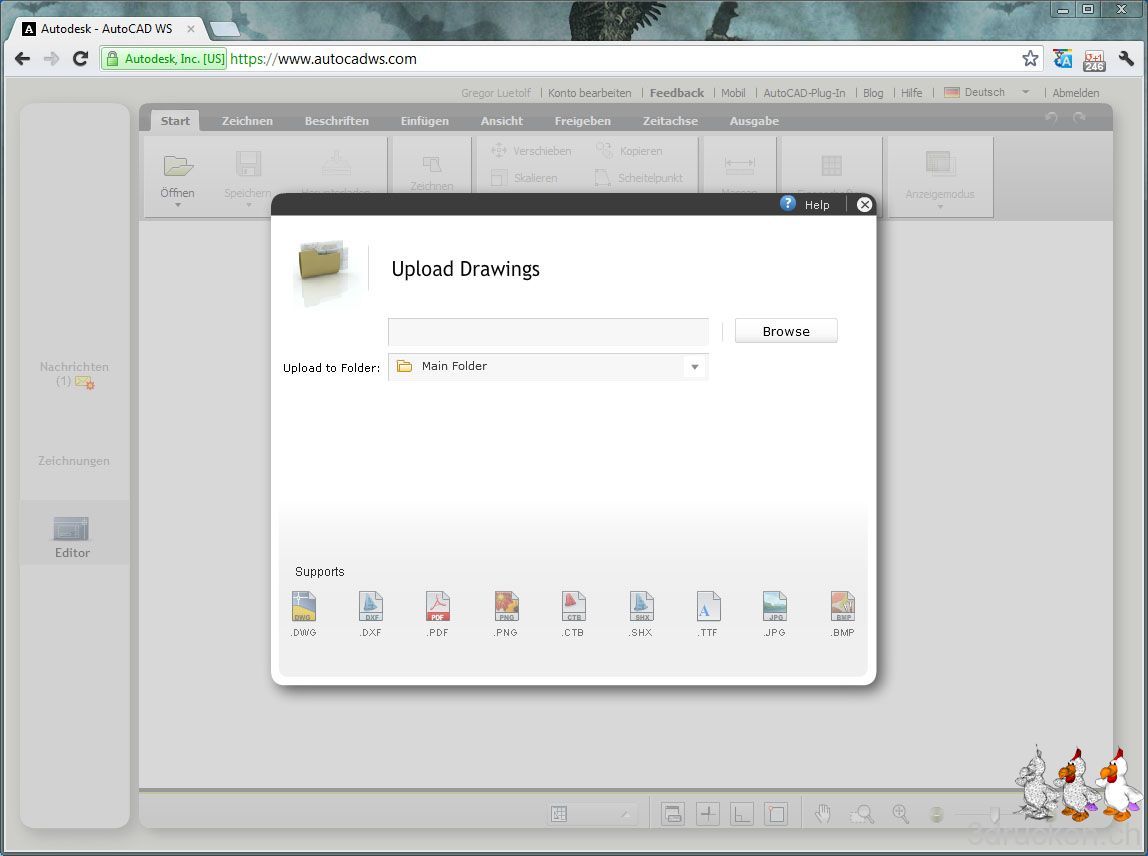Click the zoom extents magnifier icon

tap(901, 814)
